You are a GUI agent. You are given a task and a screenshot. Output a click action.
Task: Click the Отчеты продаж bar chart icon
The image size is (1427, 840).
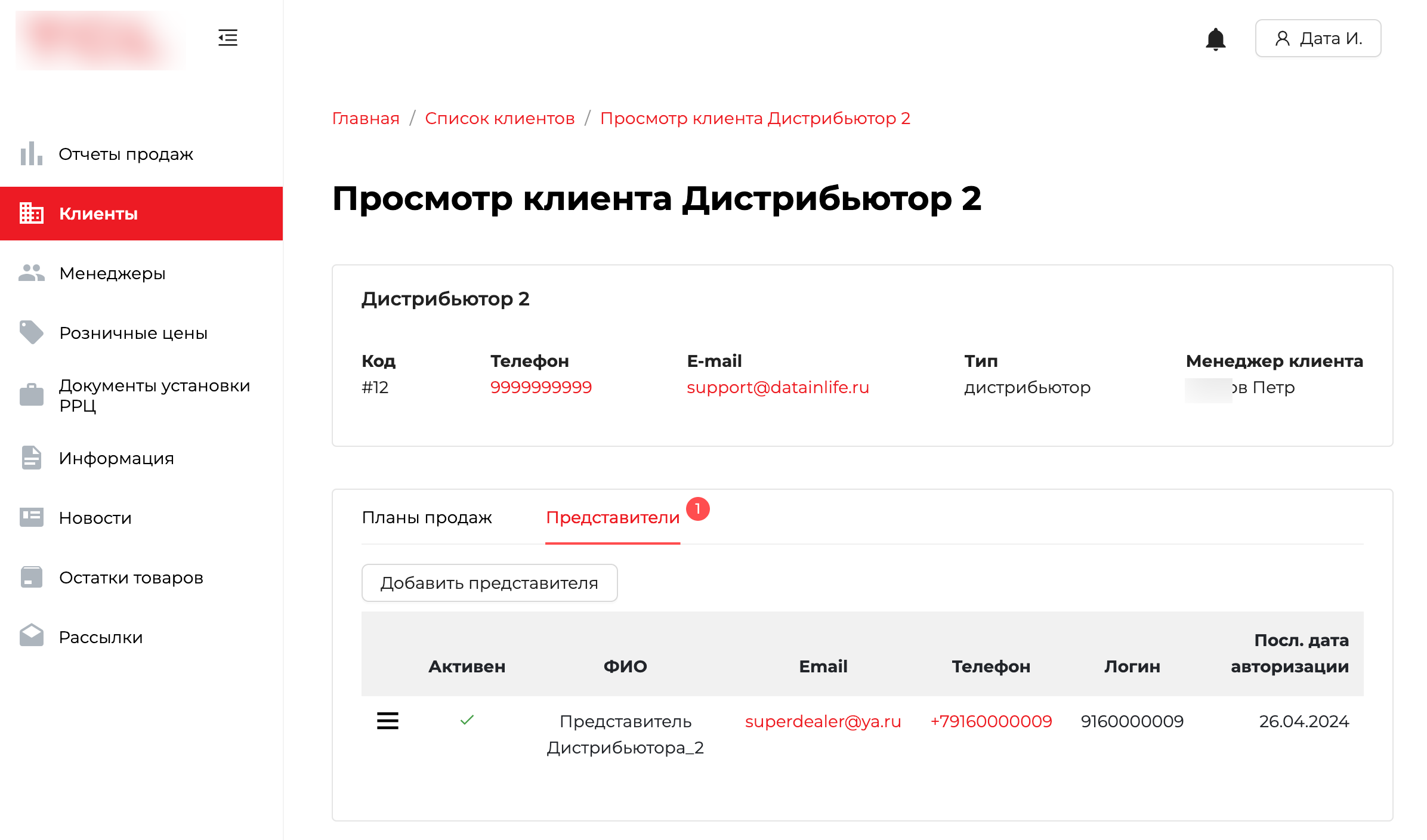click(x=31, y=154)
